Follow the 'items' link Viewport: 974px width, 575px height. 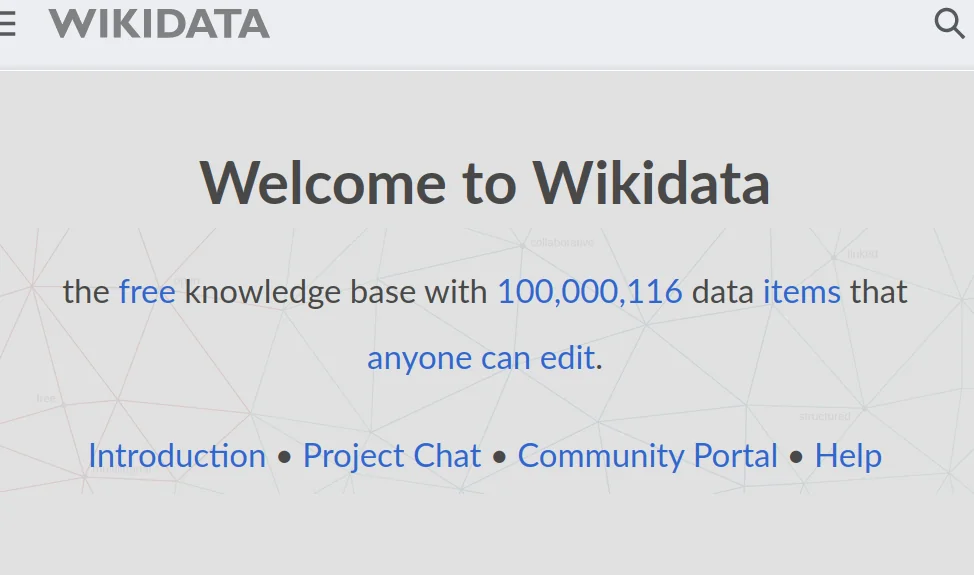point(801,292)
